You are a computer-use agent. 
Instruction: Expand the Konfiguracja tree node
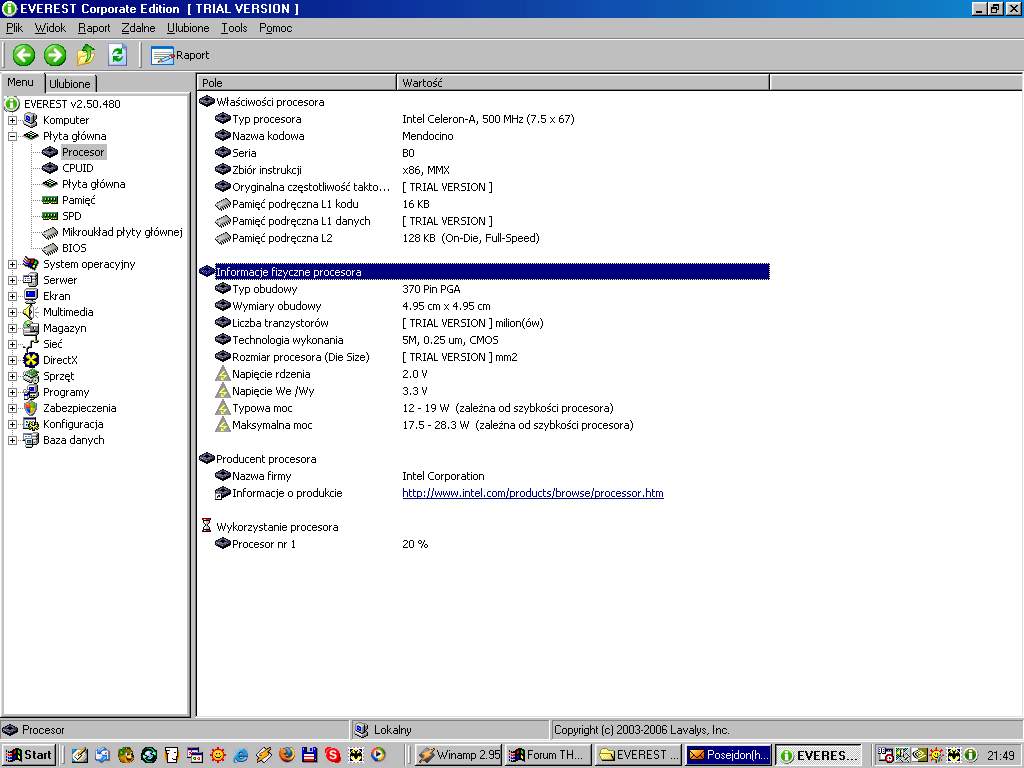pyautogui.click(x=12, y=424)
